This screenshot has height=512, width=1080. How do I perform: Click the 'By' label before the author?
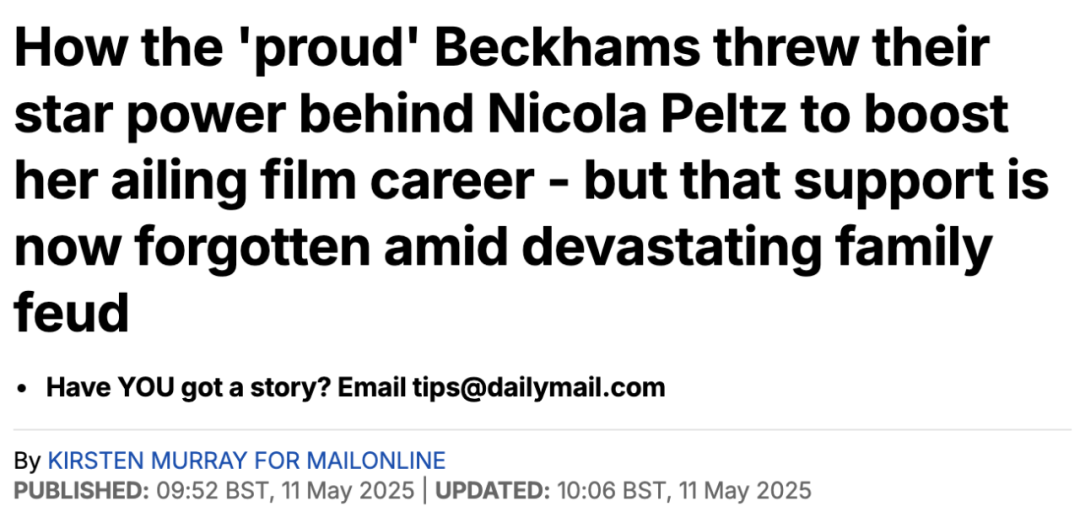pos(28,460)
